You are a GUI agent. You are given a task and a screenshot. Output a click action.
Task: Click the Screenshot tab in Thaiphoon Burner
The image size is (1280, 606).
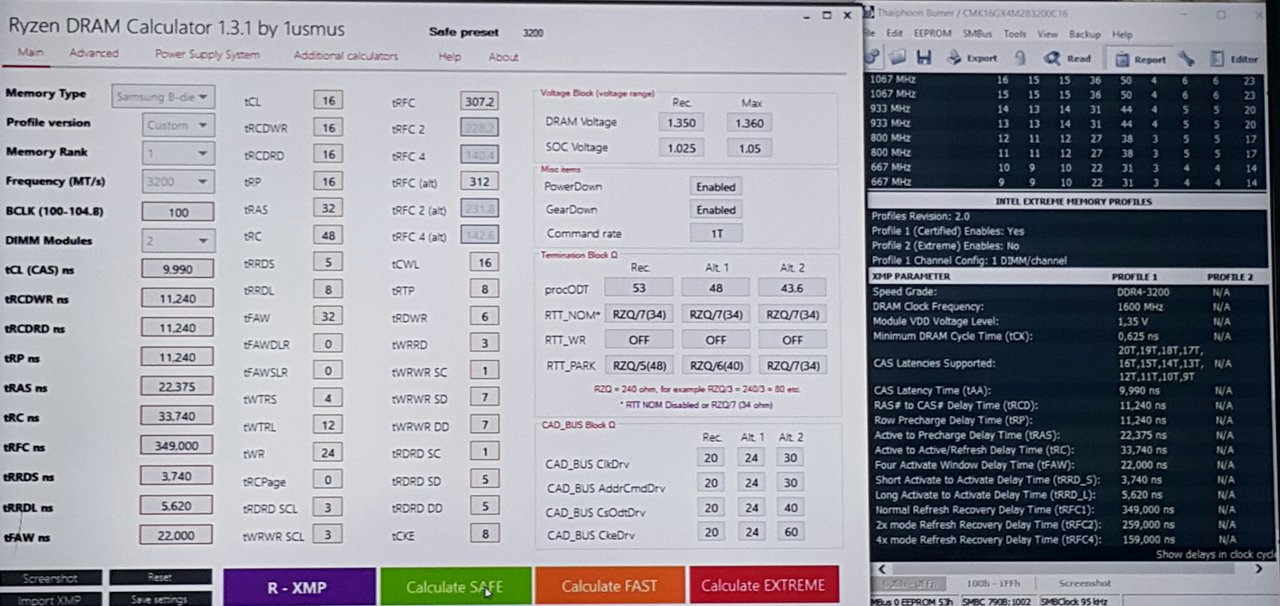[1085, 582]
